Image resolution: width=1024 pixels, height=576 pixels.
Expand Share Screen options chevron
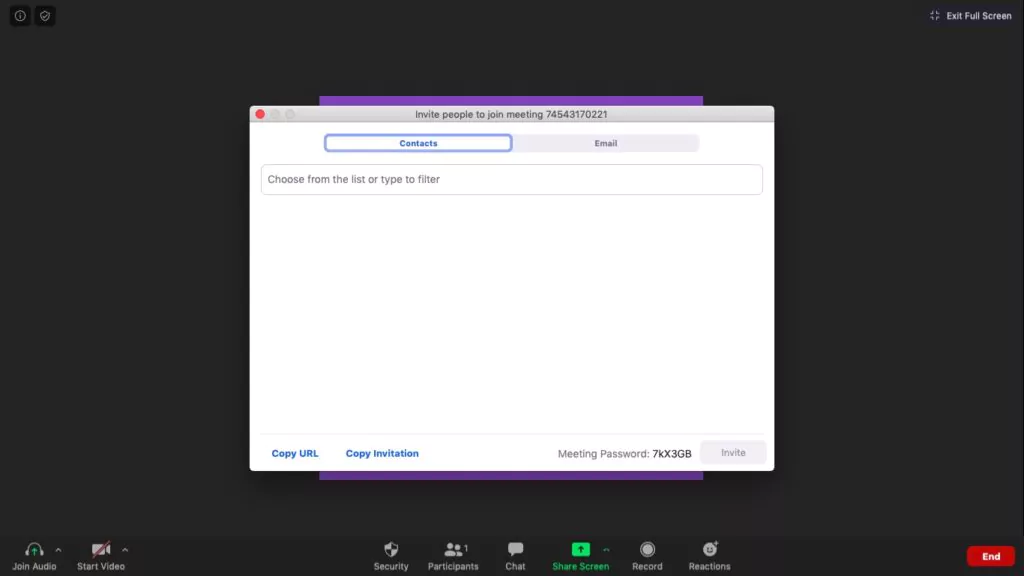pyautogui.click(x=605, y=549)
